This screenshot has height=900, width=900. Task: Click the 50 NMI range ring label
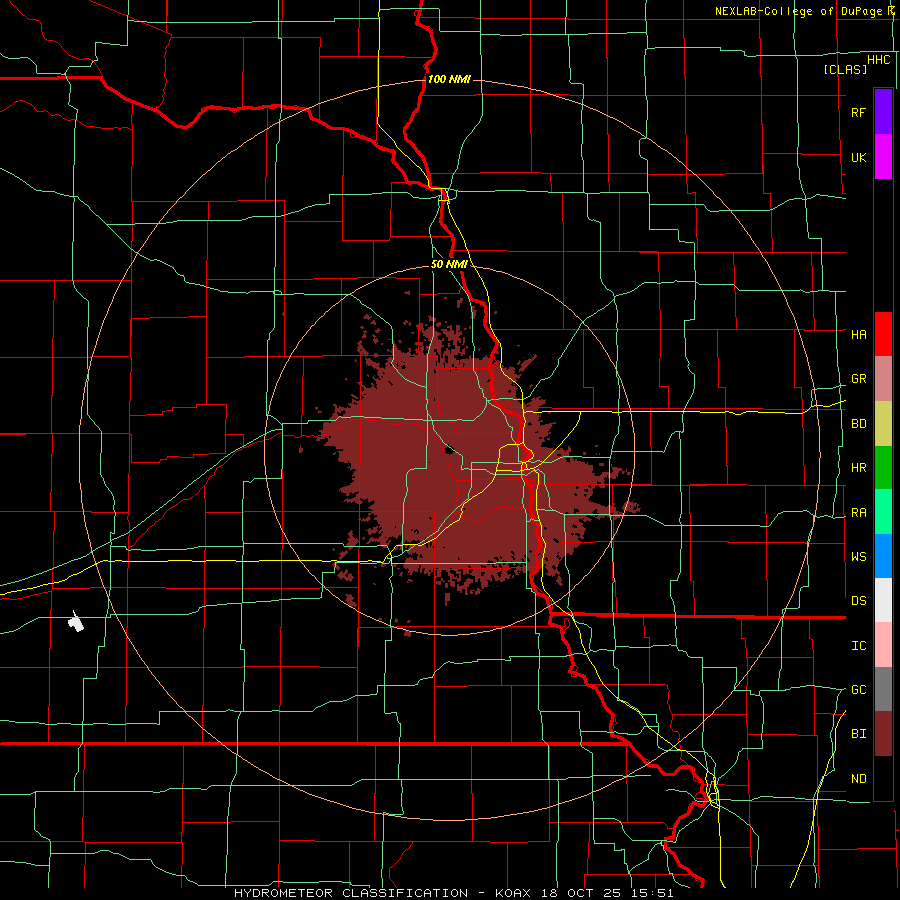(449, 264)
